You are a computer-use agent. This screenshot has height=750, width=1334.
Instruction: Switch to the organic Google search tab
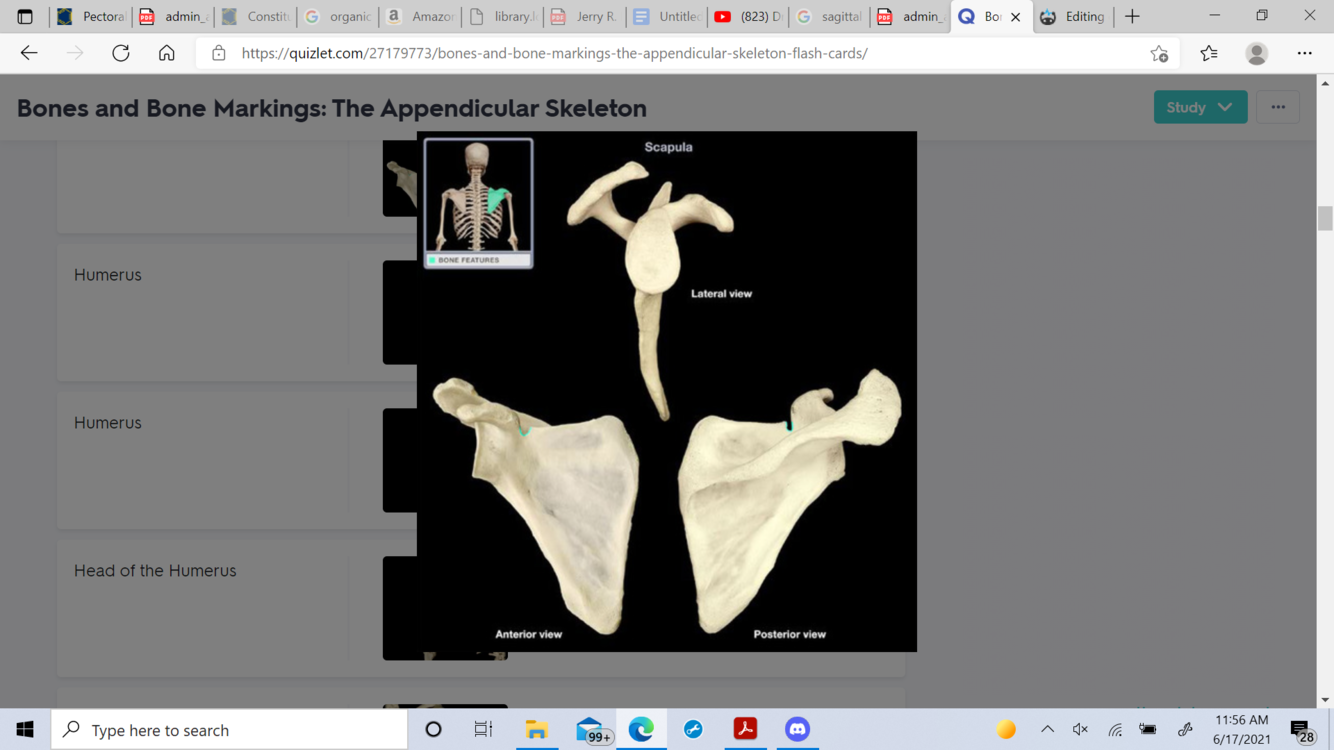pos(337,16)
